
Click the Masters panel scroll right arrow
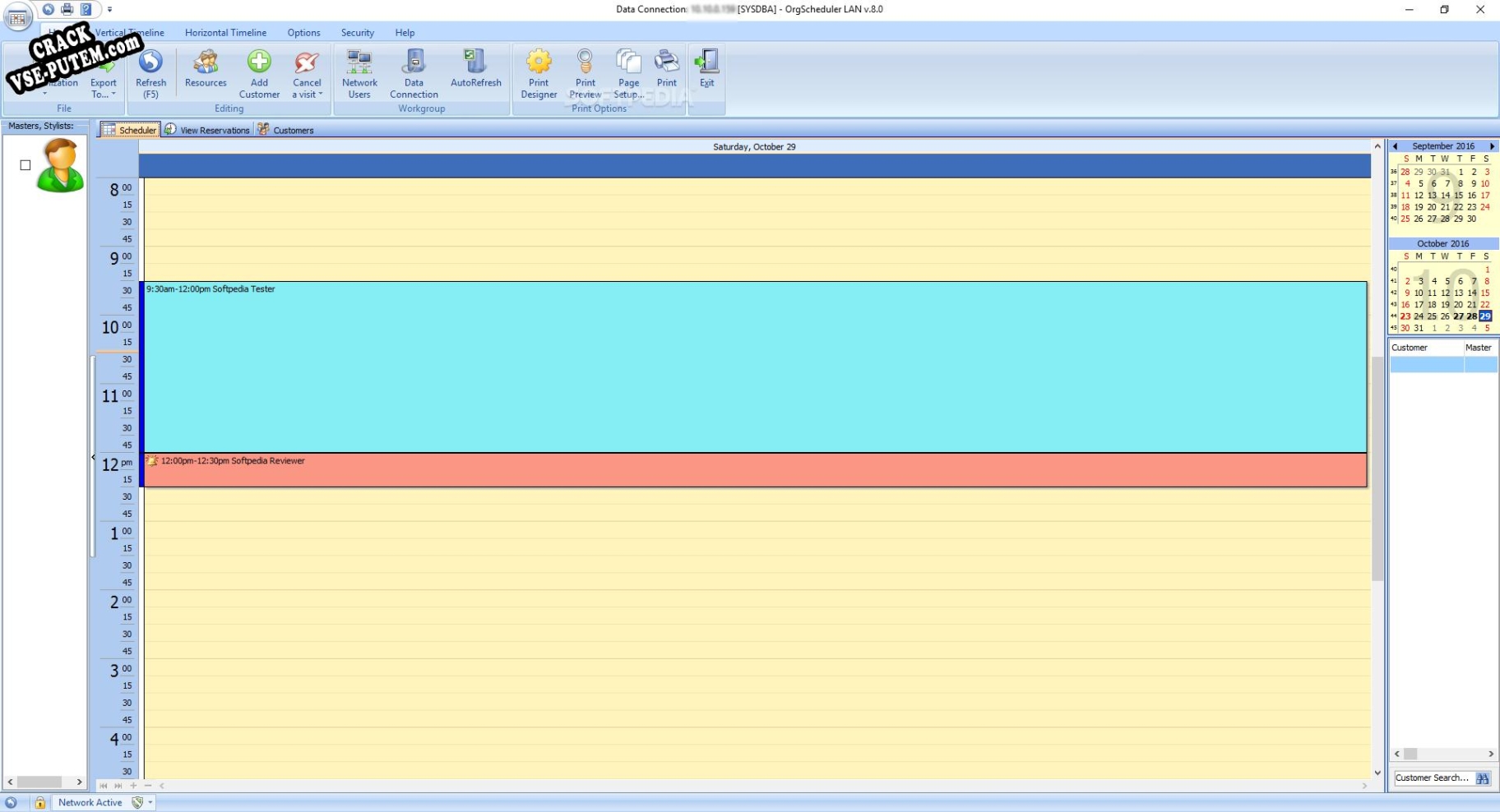[x=79, y=782]
